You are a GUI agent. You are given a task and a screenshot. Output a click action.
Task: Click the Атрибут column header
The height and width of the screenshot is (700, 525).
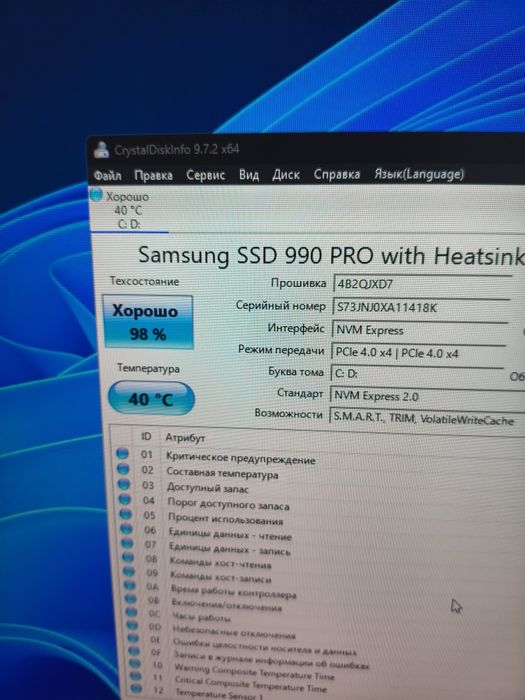click(x=185, y=438)
